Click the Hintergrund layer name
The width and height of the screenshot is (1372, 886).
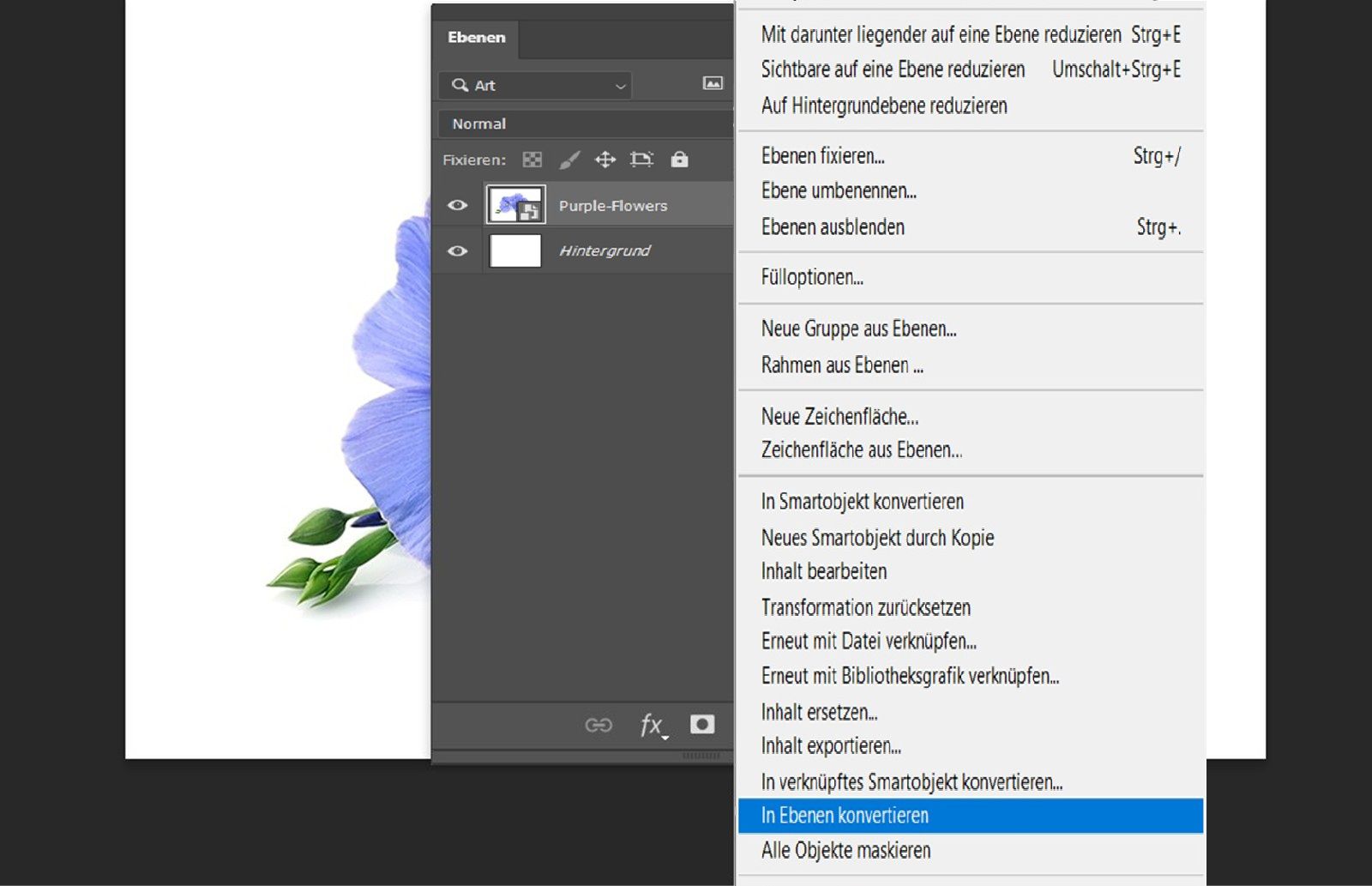(x=605, y=251)
